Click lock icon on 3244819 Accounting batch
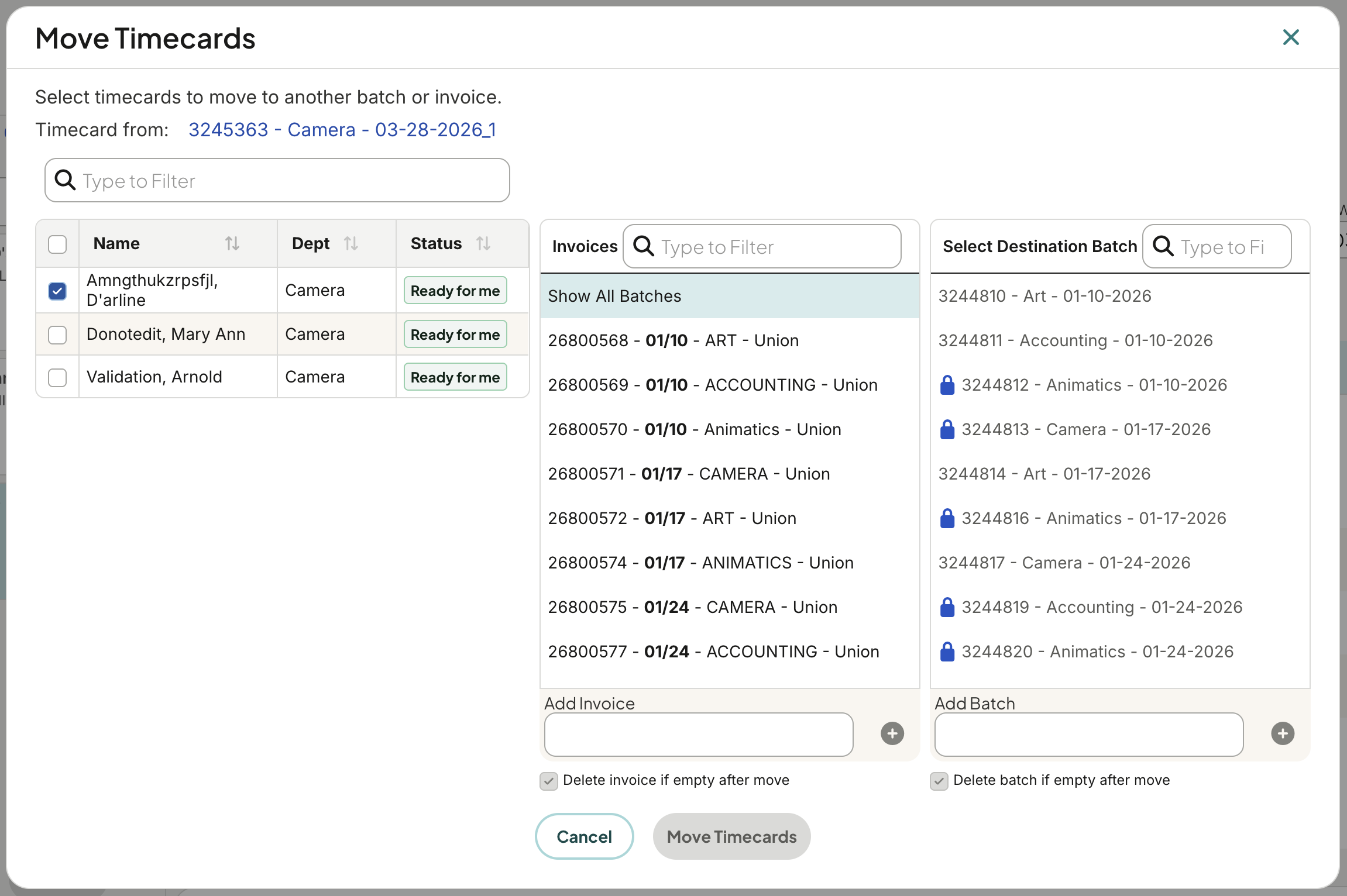Viewport: 1347px width, 896px height. (947, 607)
